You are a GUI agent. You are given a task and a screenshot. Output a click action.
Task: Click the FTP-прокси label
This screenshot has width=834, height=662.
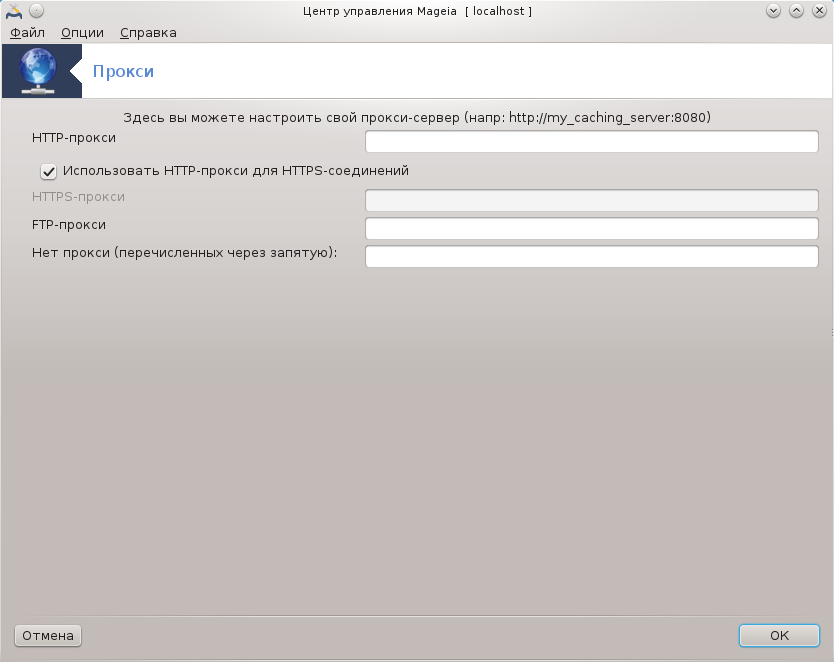tap(69, 225)
